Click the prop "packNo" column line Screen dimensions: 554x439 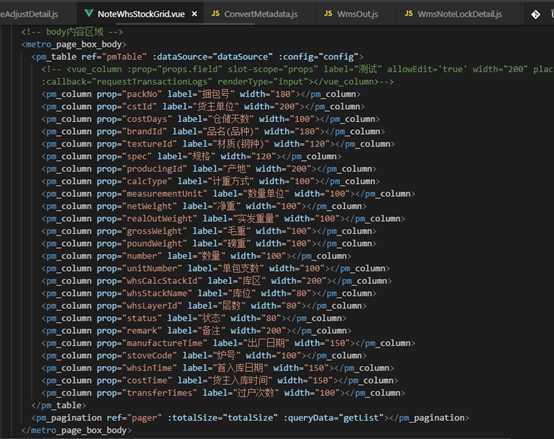pos(201,94)
